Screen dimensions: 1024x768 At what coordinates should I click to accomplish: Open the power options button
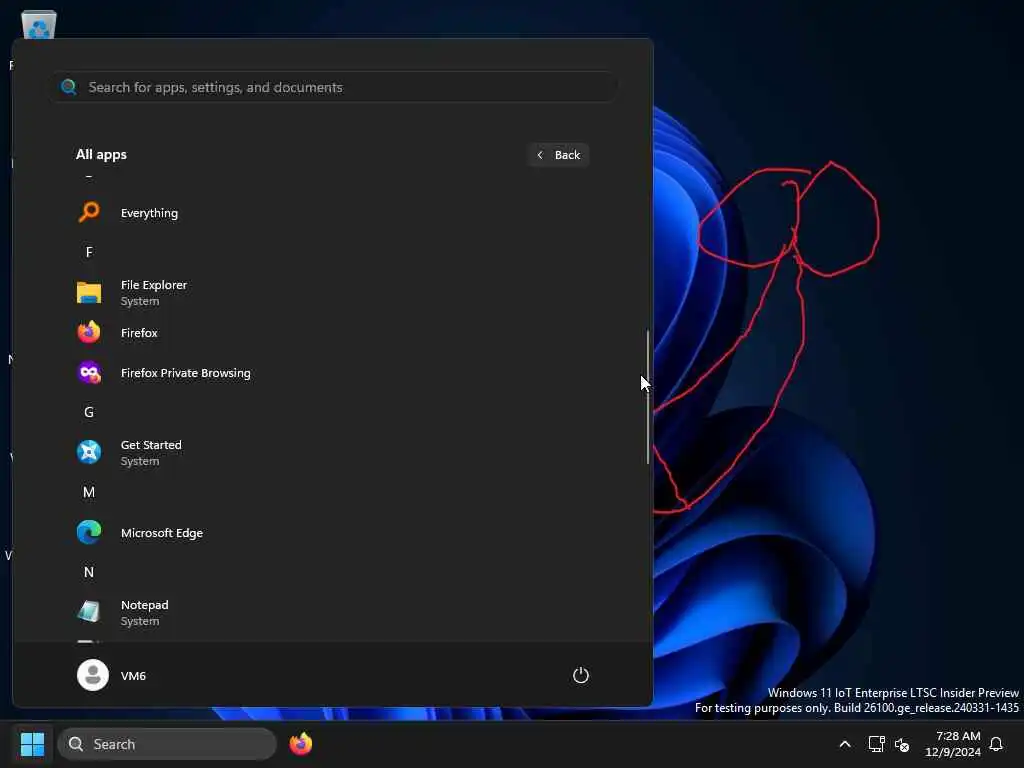(581, 675)
